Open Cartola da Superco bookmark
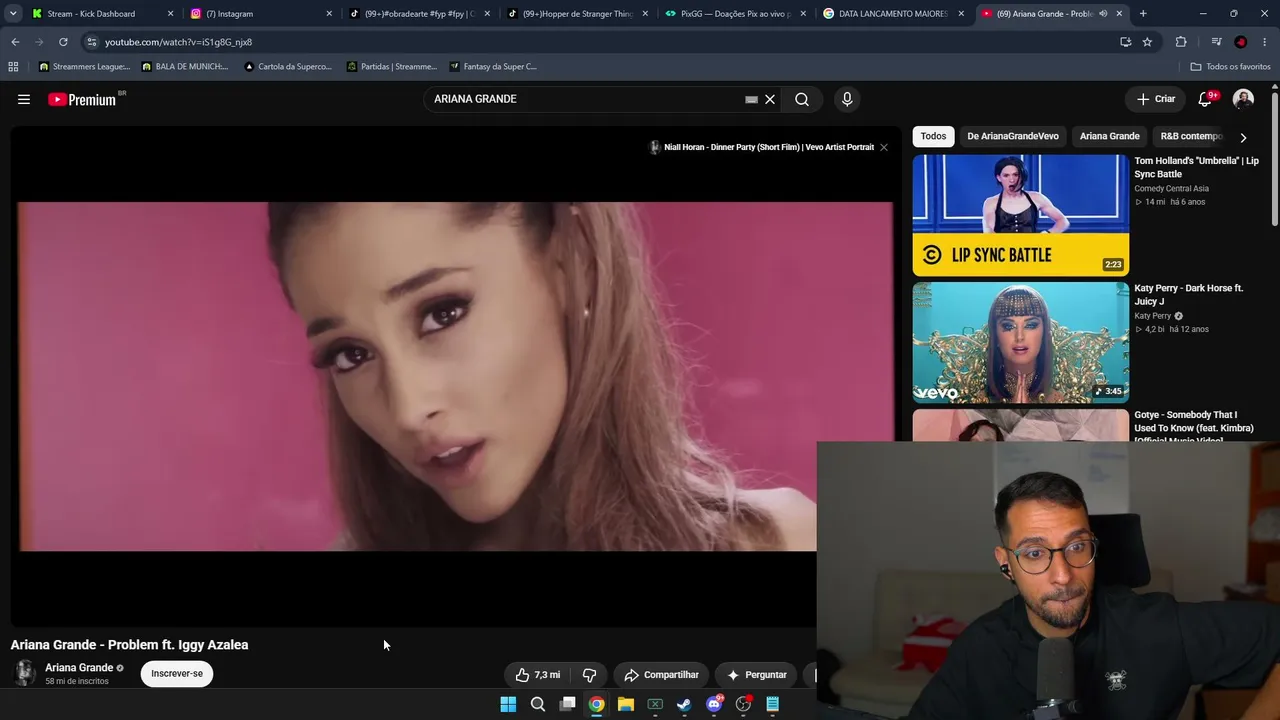 point(288,67)
